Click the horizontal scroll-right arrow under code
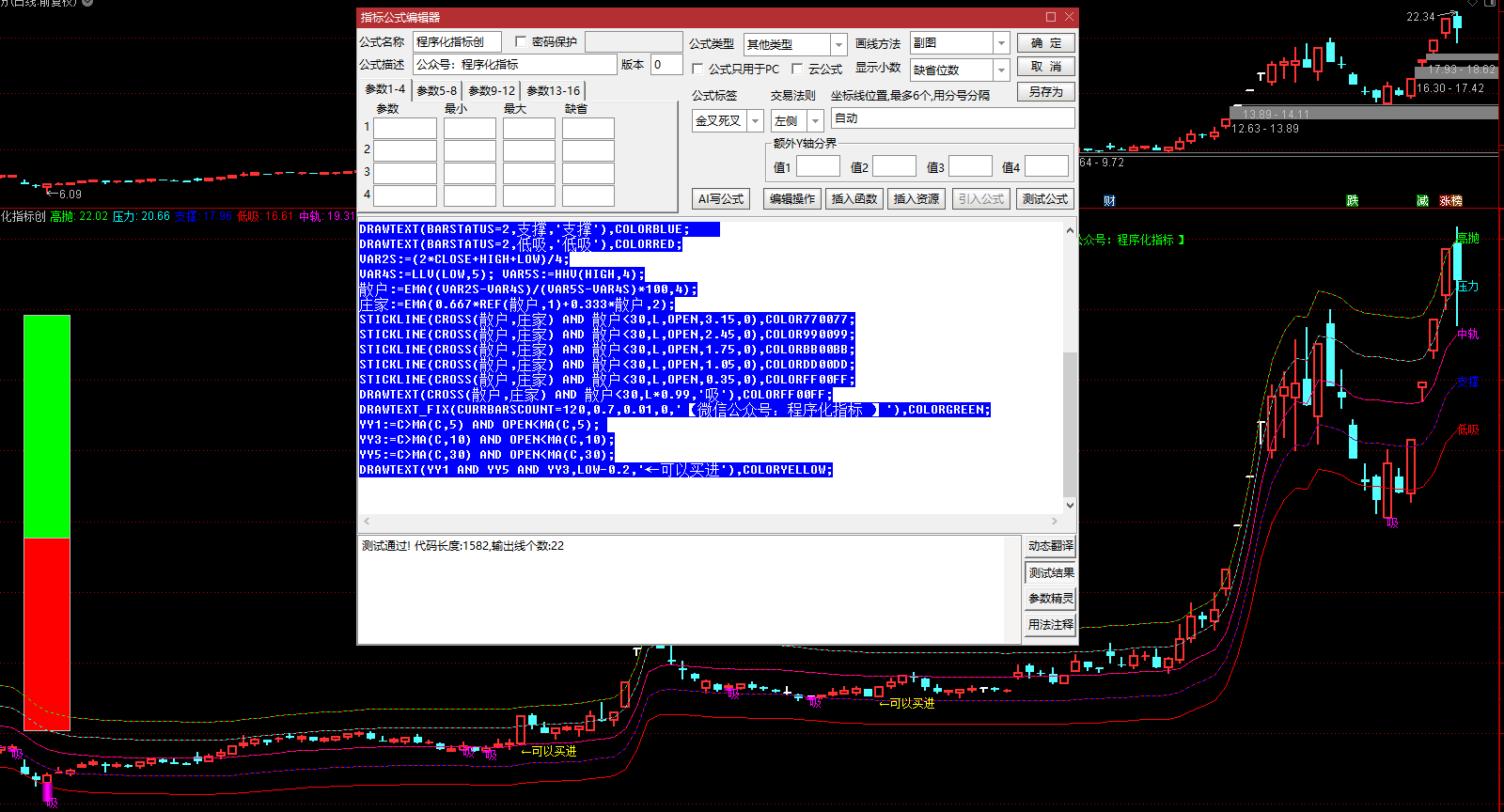 1054,521
